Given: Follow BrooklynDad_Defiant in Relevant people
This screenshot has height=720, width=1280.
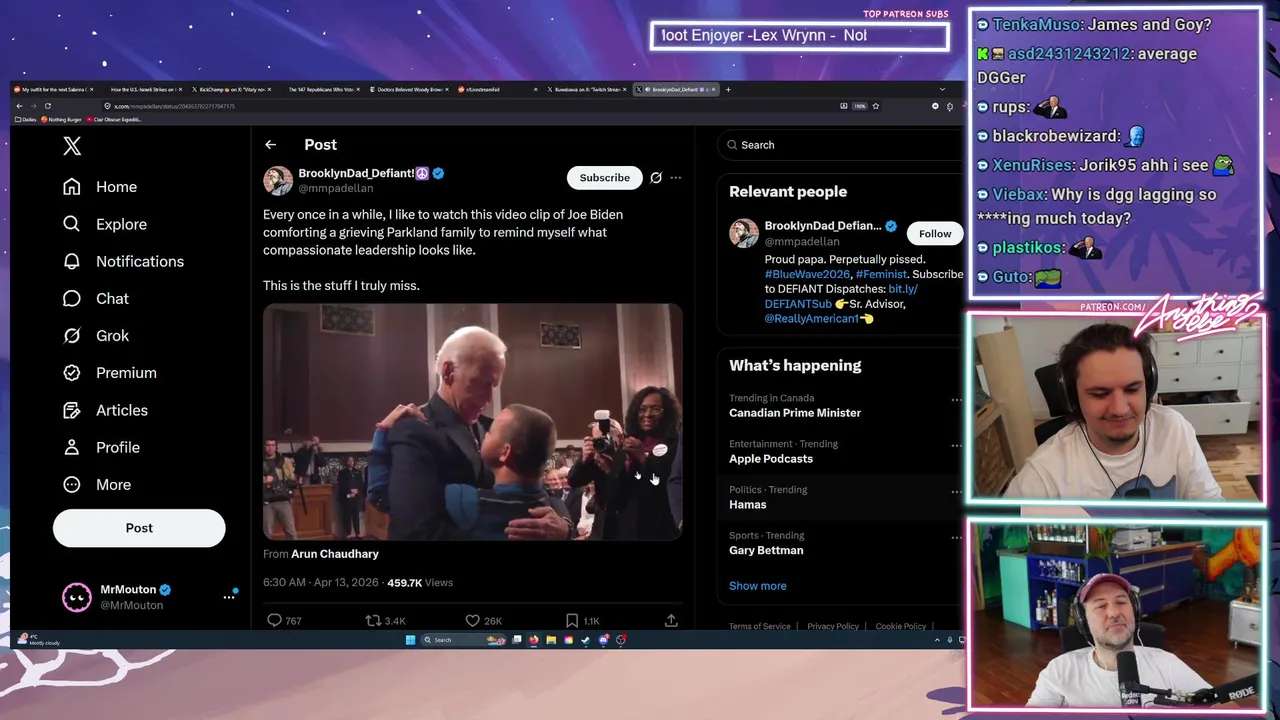Looking at the screenshot, I should pos(935,233).
